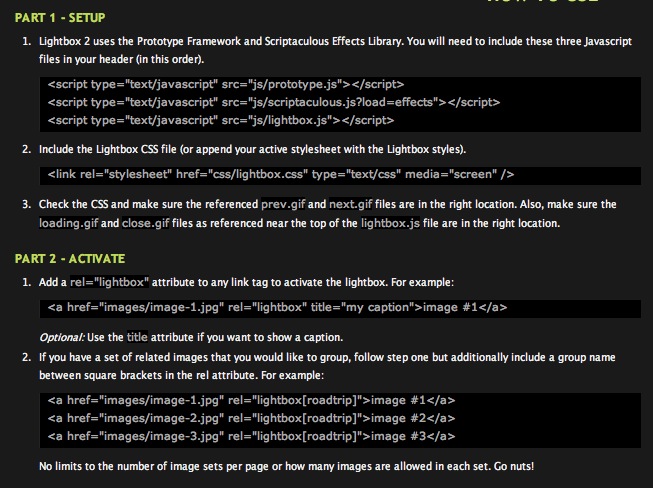Click the image-1.jpg roadtrip code line
The width and height of the screenshot is (653, 488).
[251, 401]
